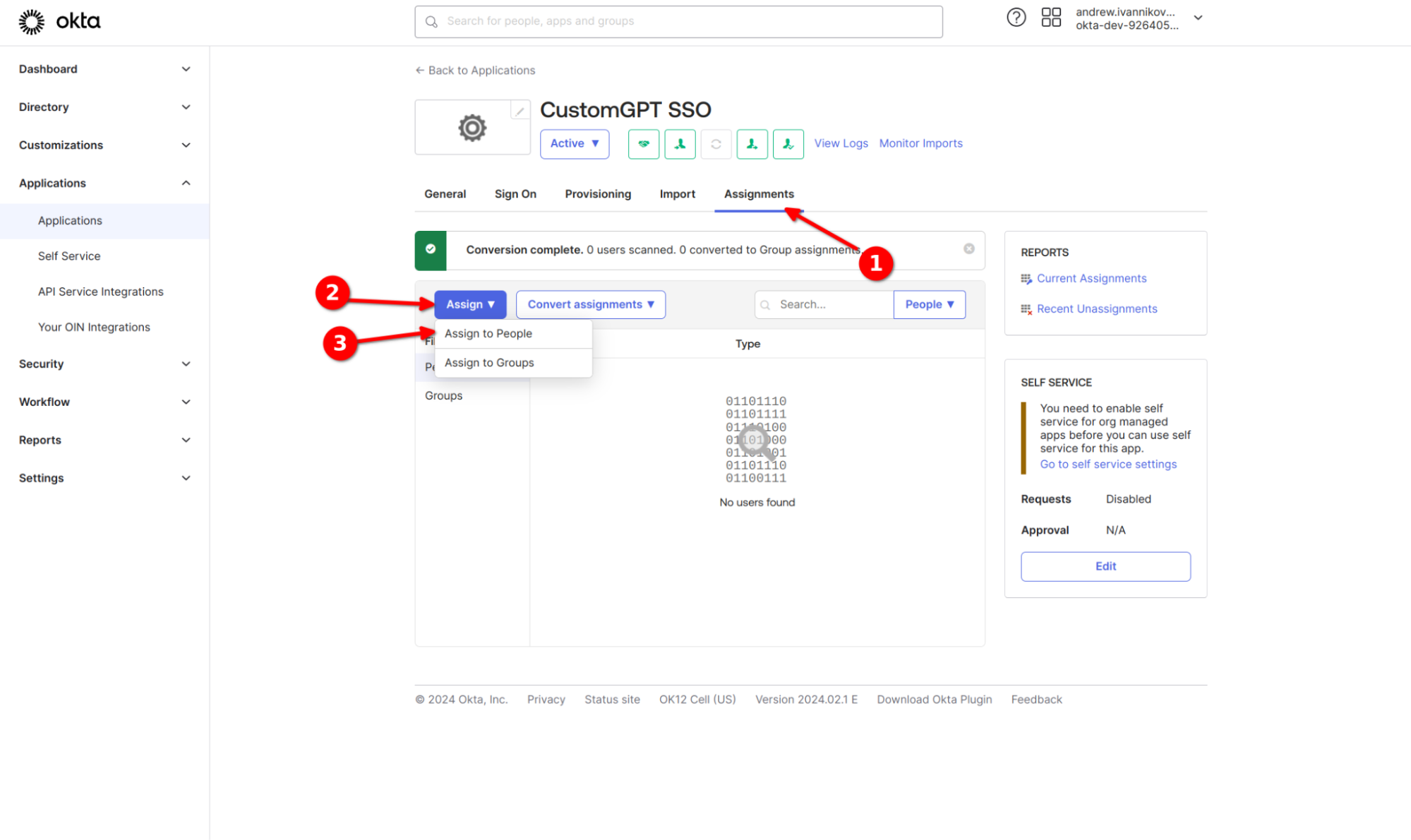This screenshot has height=840, width=1411.
Task: Click the search input field
Action: [819, 304]
